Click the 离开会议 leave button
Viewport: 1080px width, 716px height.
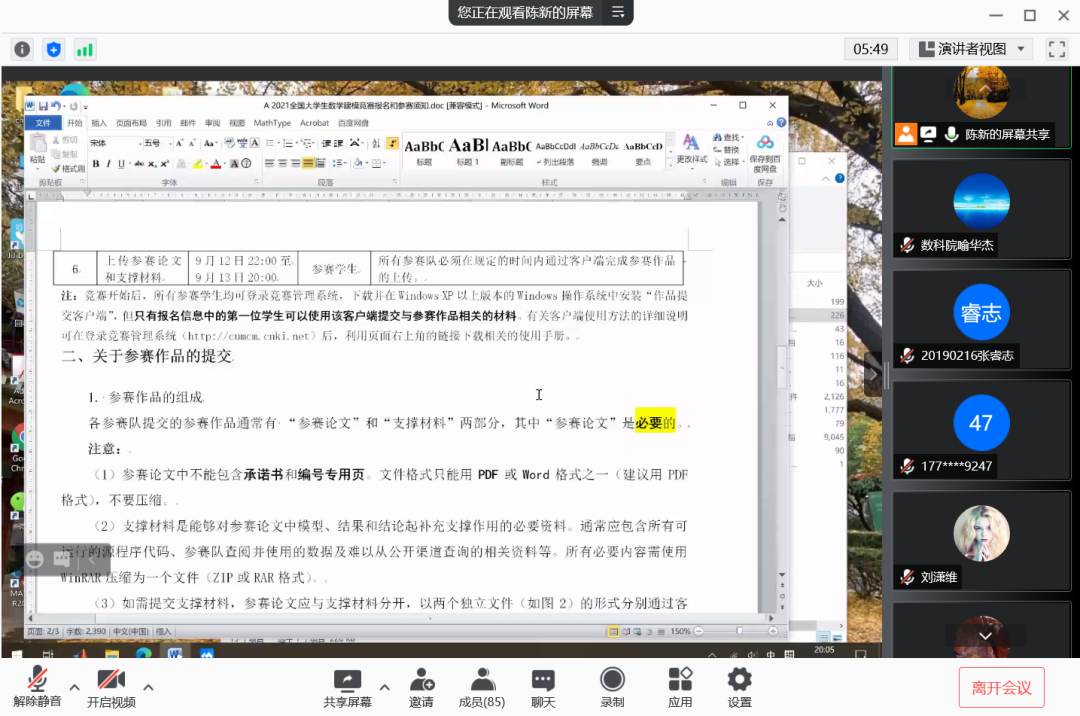click(1001, 688)
